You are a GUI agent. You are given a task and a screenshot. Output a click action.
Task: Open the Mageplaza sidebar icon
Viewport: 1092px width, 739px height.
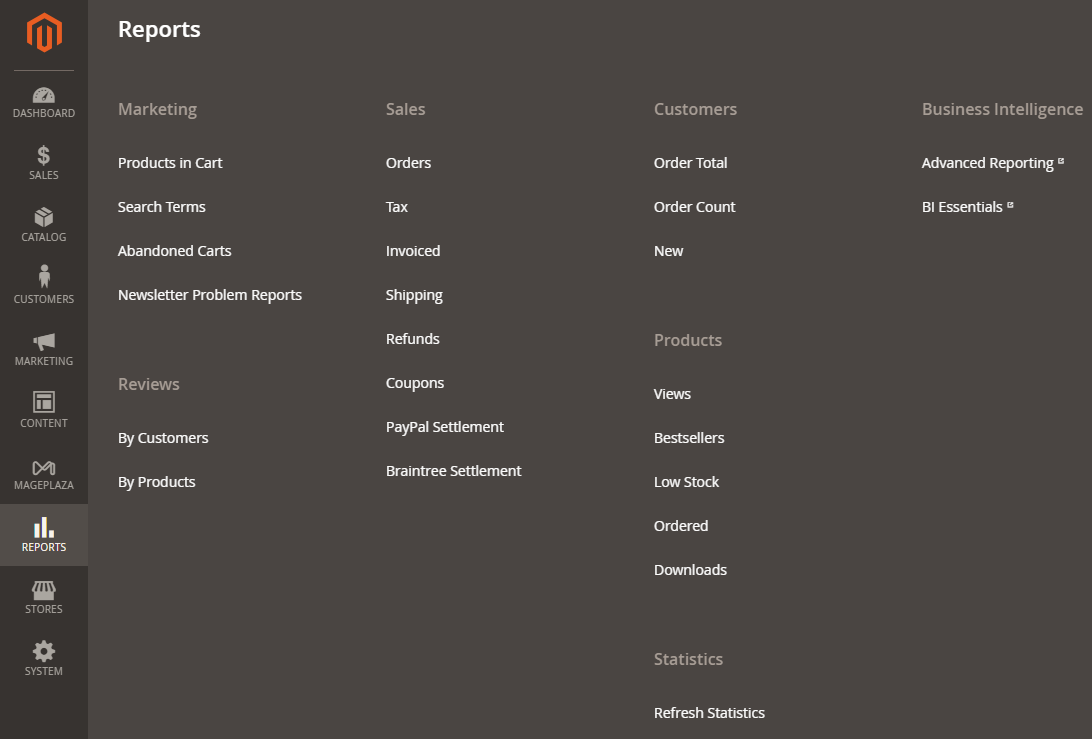coord(44,467)
